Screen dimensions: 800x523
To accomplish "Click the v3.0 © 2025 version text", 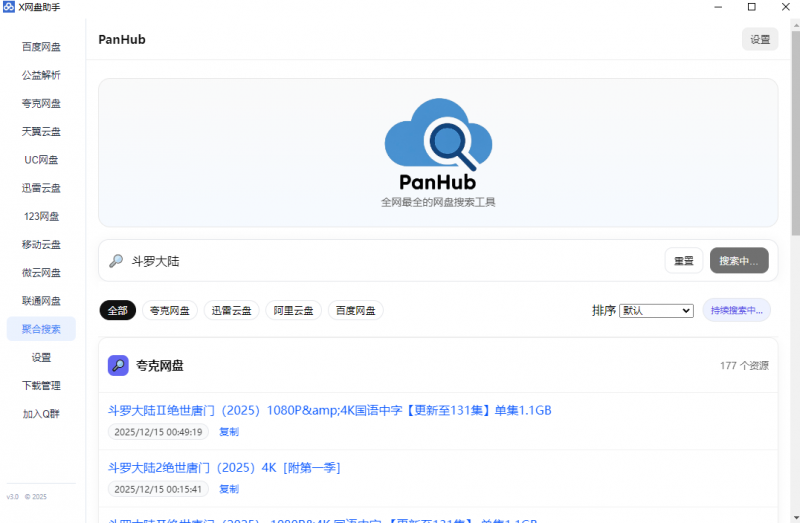I will click(x=27, y=496).
